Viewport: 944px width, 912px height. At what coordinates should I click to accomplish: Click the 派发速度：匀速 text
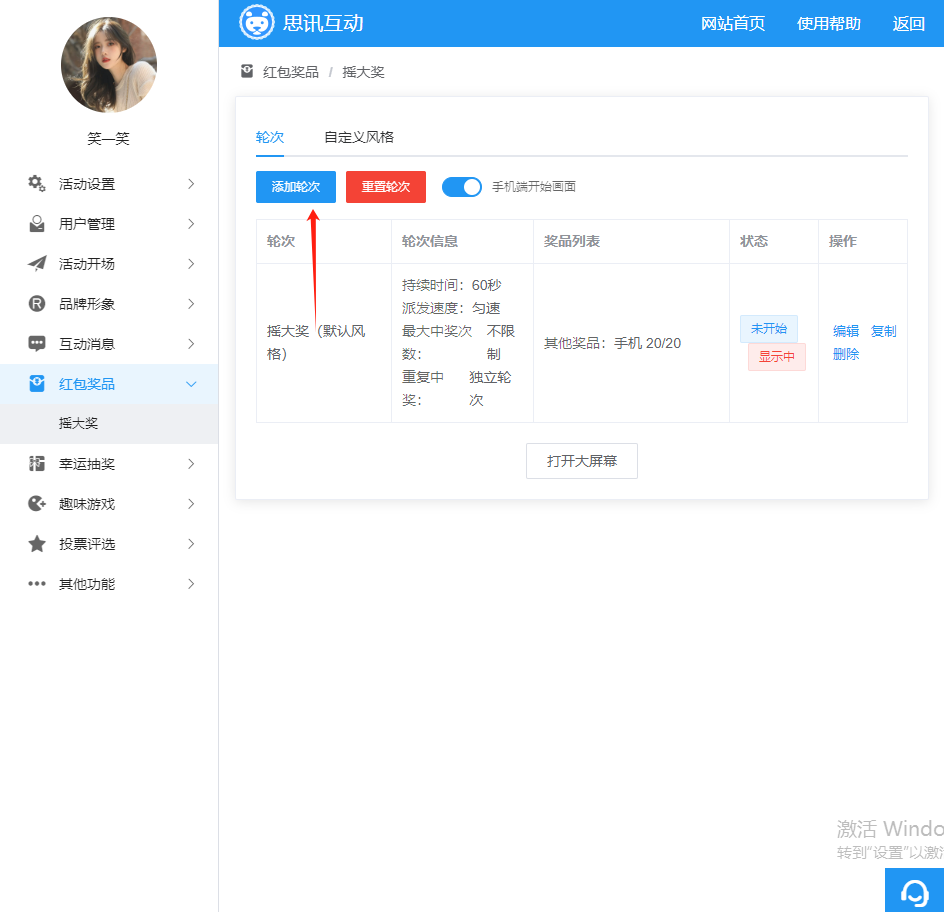[x=451, y=308]
